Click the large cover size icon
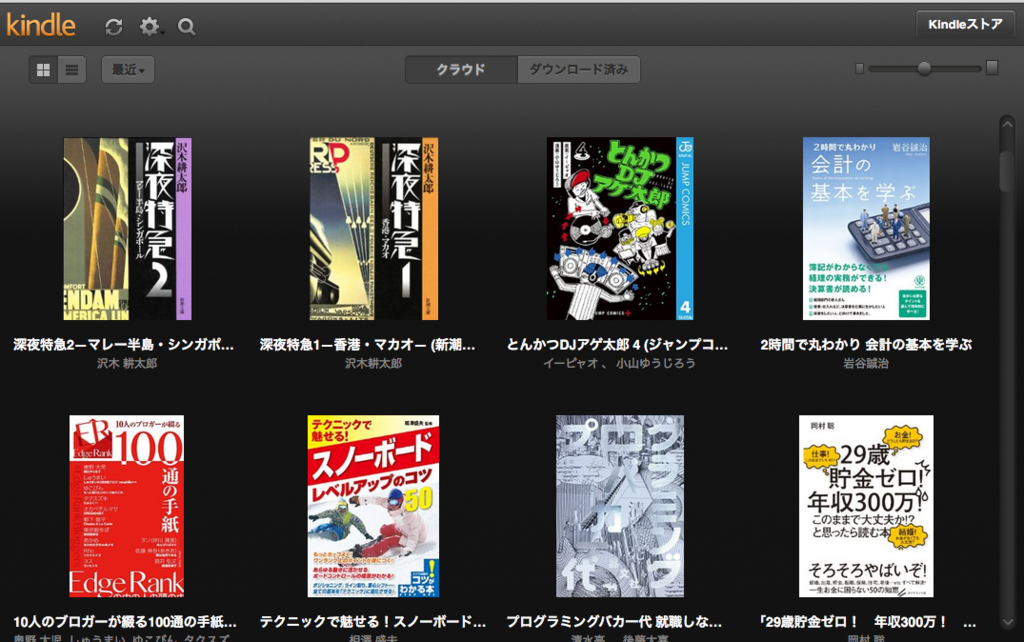1024x642 pixels. 992,67
